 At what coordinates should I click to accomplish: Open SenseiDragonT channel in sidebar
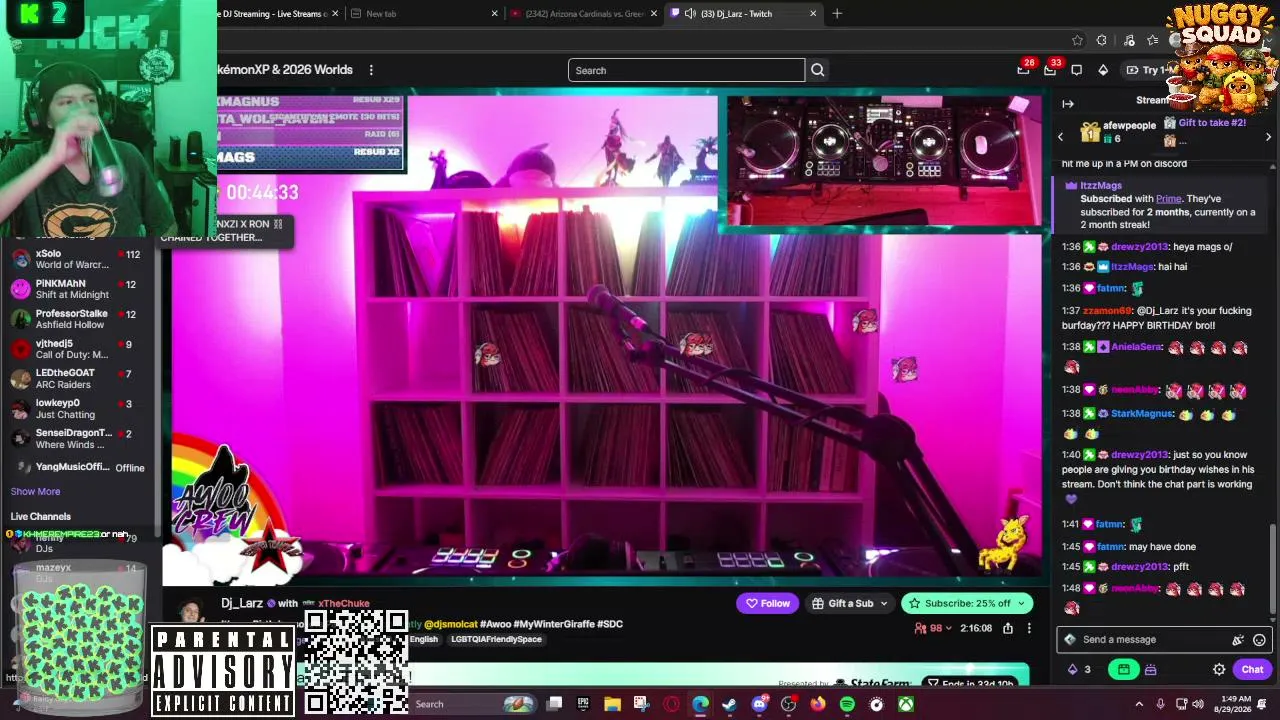tap(78, 439)
